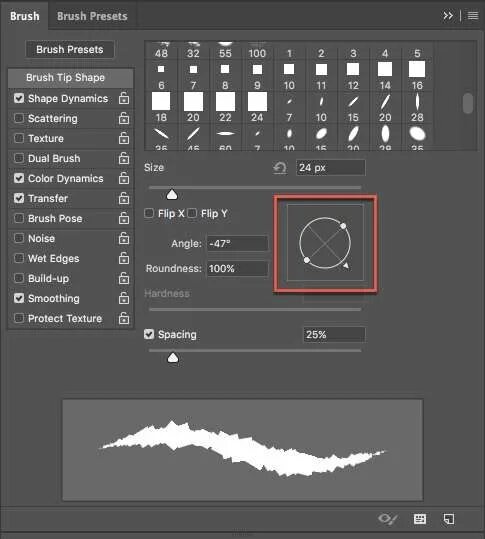
Task: Disable the Smoothing checkbox
Action: click(x=19, y=298)
